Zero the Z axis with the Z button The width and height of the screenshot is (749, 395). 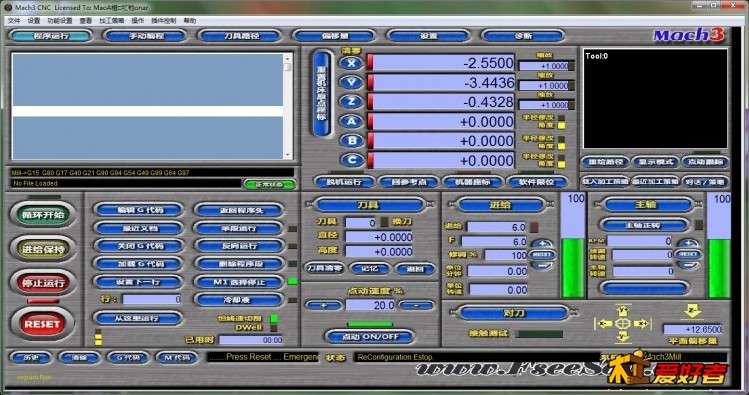point(352,101)
